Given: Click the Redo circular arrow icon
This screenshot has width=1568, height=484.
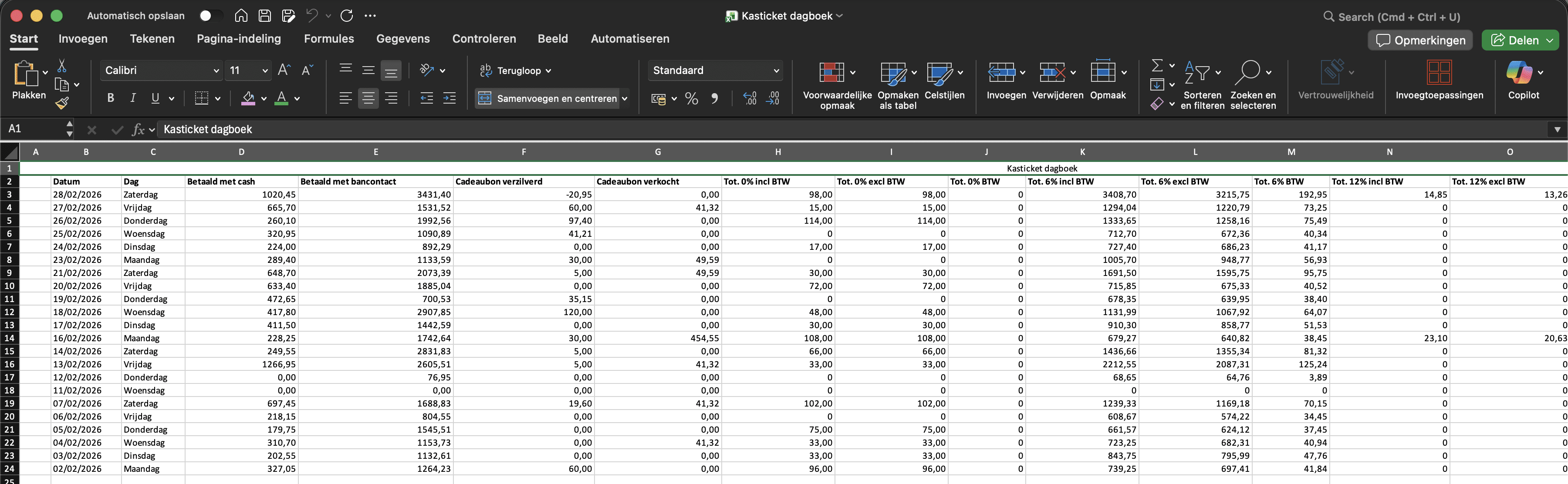Looking at the screenshot, I should tap(346, 16).
